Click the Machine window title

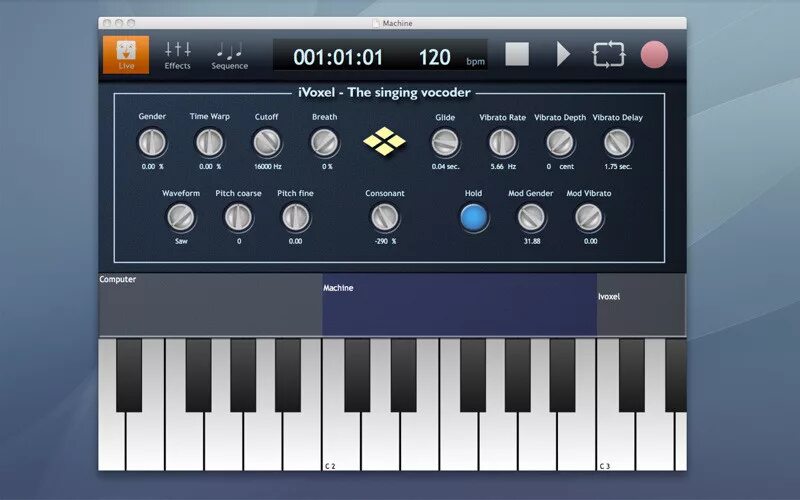pyautogui.click(x=397, y=23)
